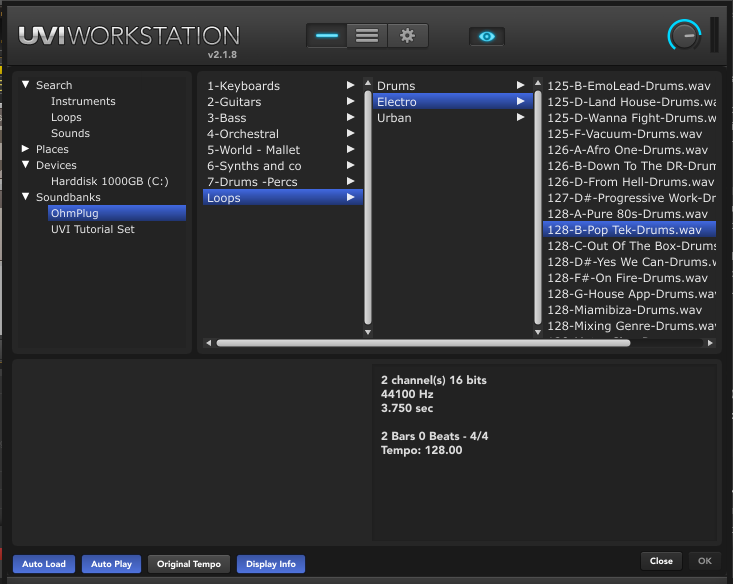Open the list view with three lines icon
Screen dimensions: 733x584
pos(367,36)
